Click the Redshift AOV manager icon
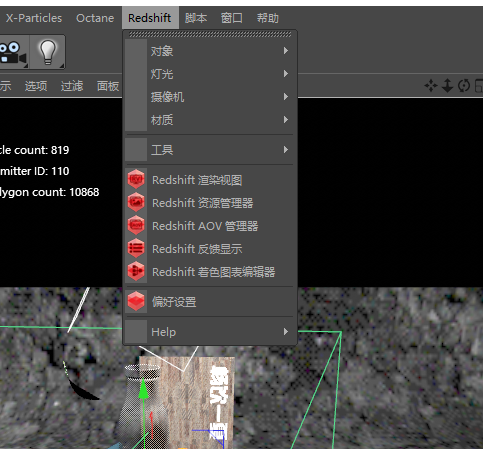This screenshot has height=449, width=483. [136, 225]
